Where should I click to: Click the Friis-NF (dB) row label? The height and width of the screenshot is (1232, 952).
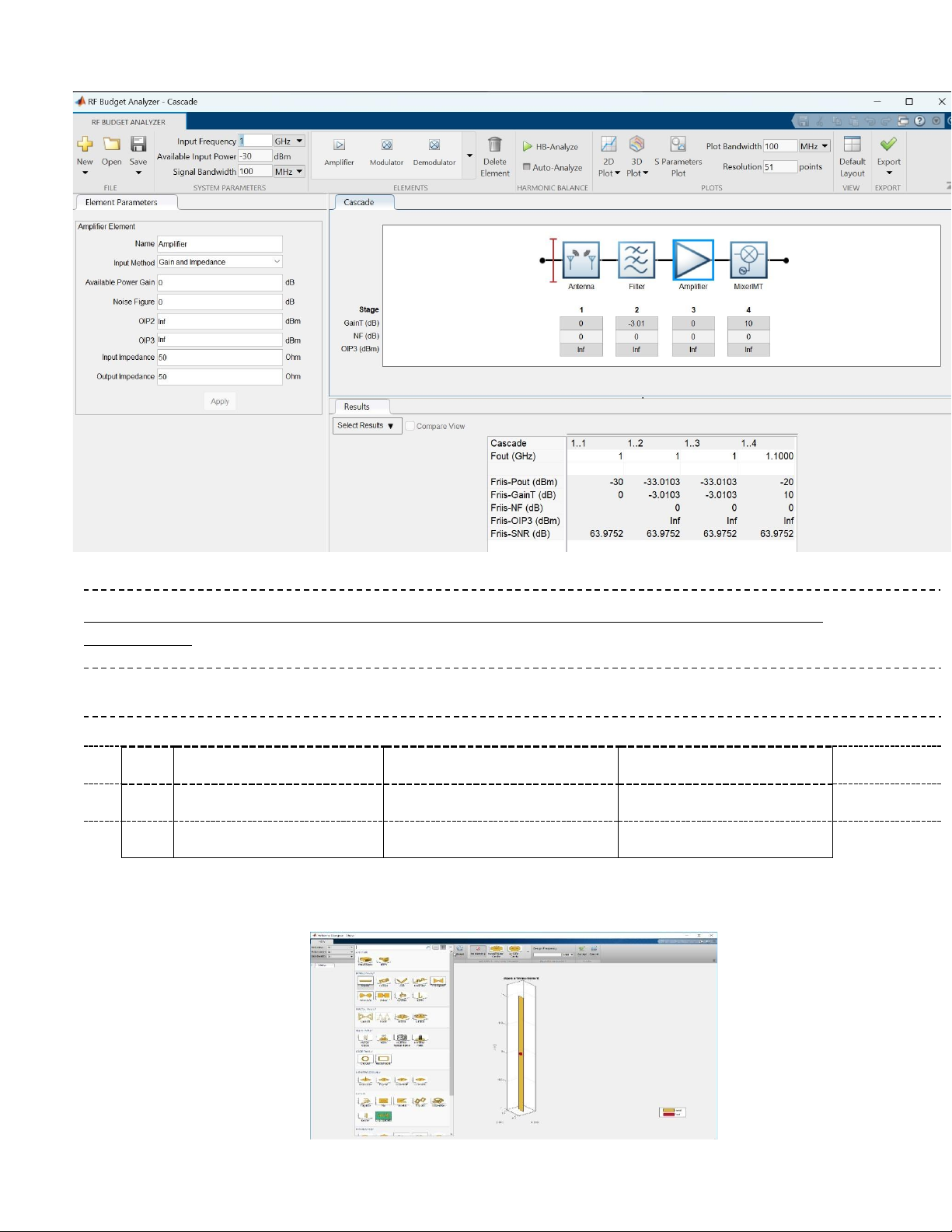pos(517,508)
